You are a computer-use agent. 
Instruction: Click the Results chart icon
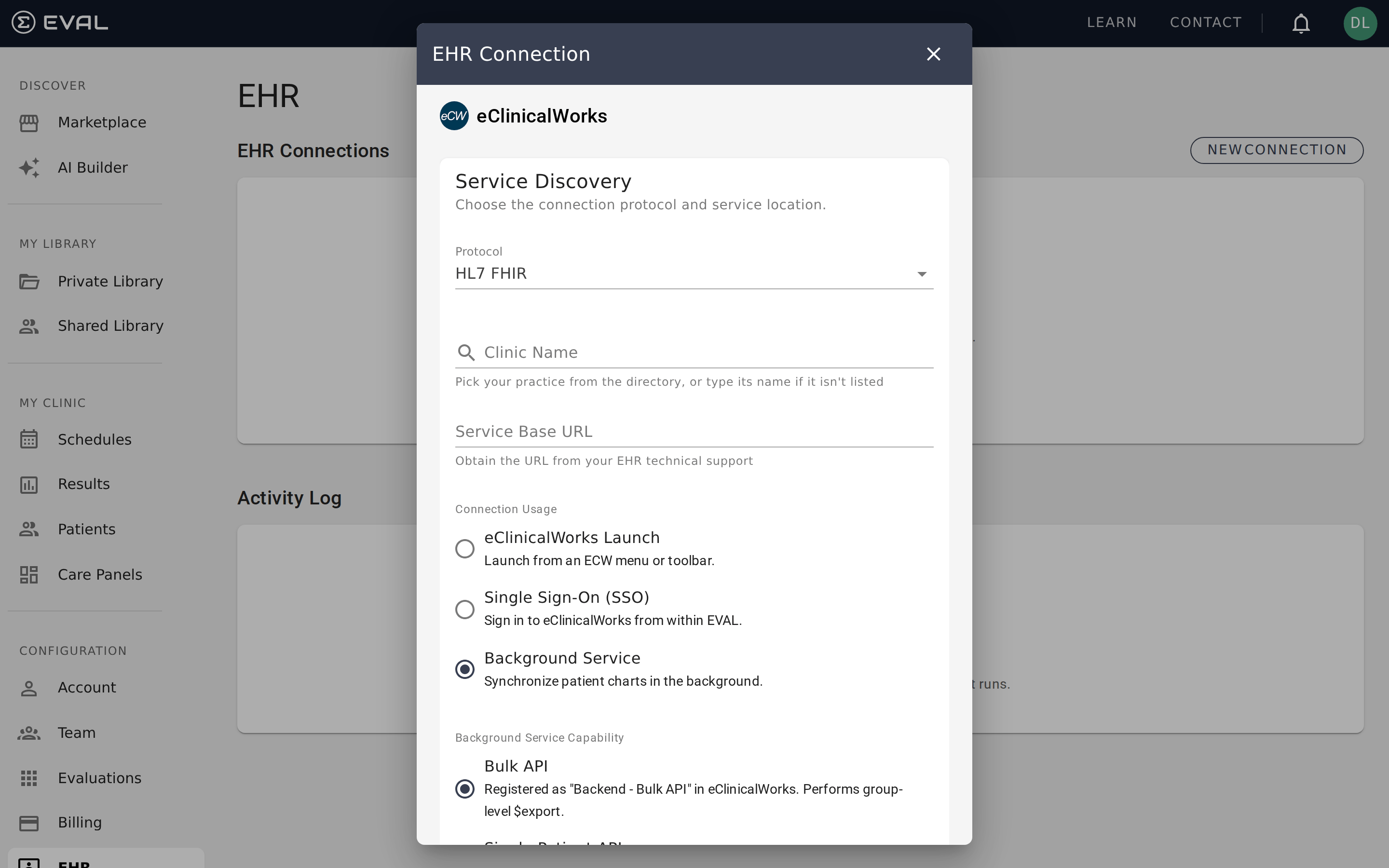point(29,485)
